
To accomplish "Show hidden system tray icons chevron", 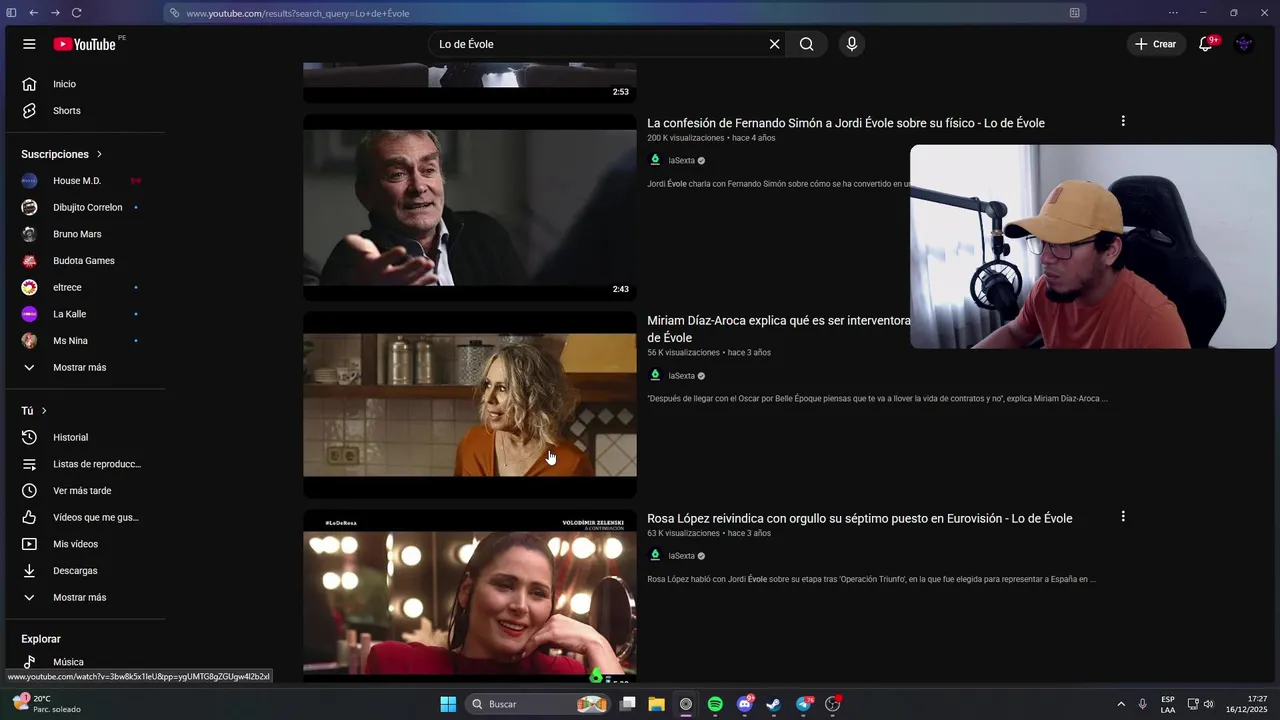I will pyautogui.click(x=1121, y=704).
